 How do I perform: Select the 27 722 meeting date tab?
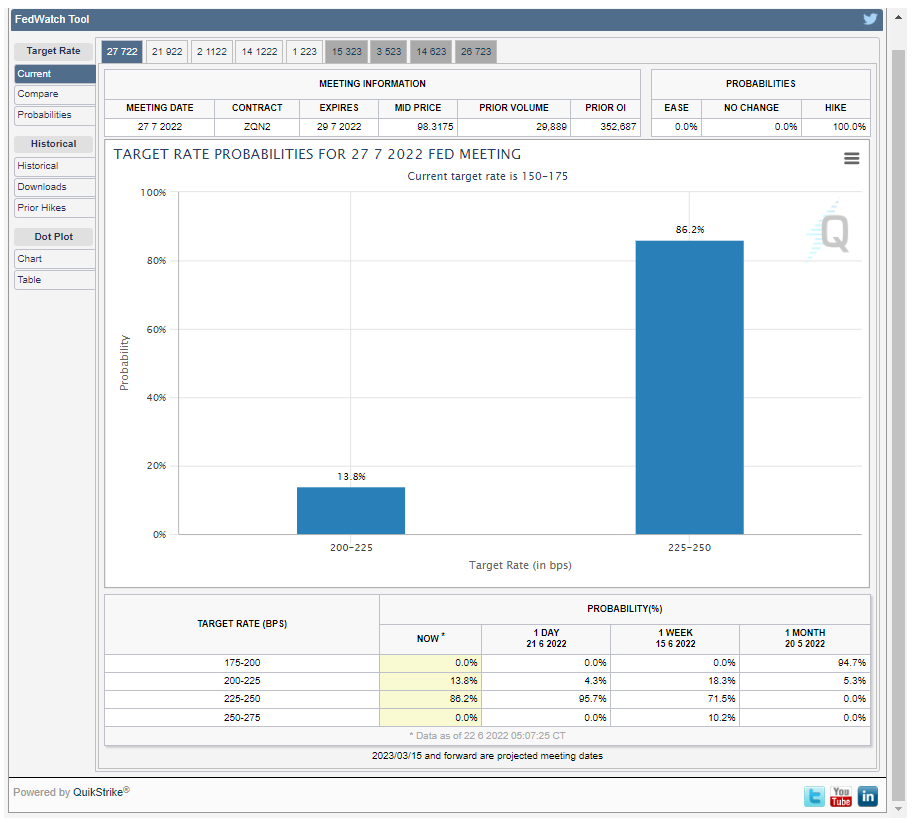point(122,52)
